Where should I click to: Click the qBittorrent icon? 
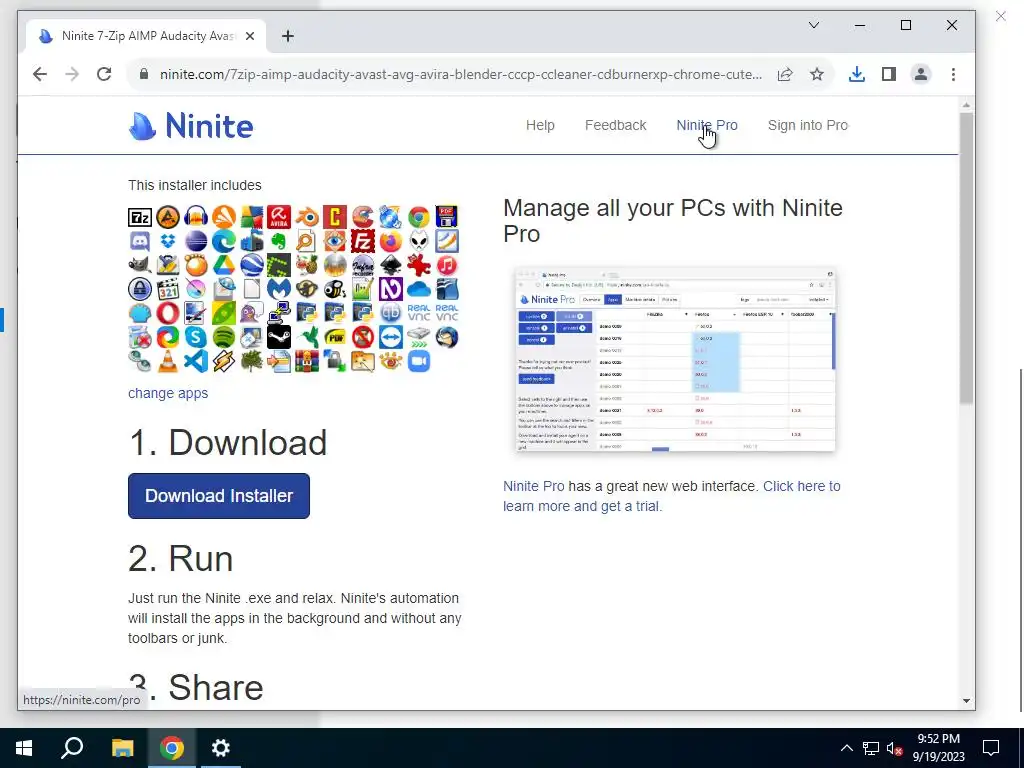click(391, 313)
